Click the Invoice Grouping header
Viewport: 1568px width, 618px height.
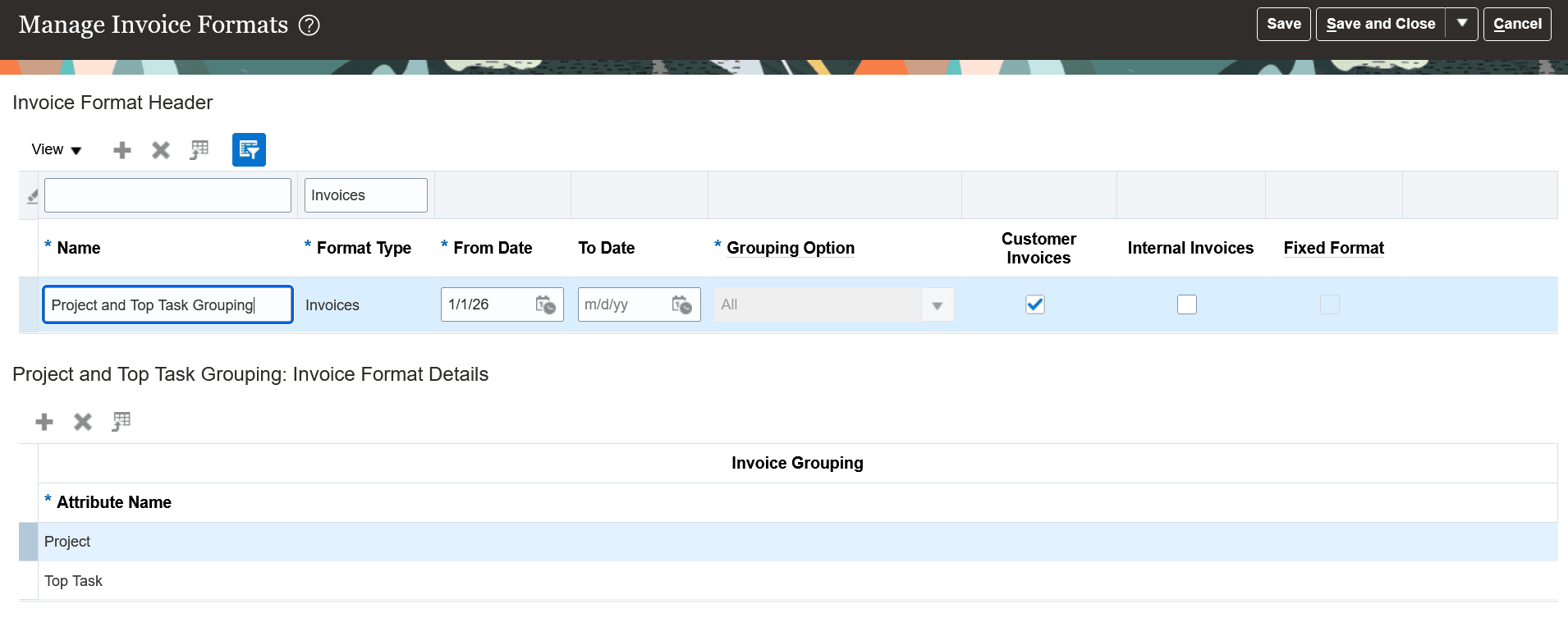(797, 463)
